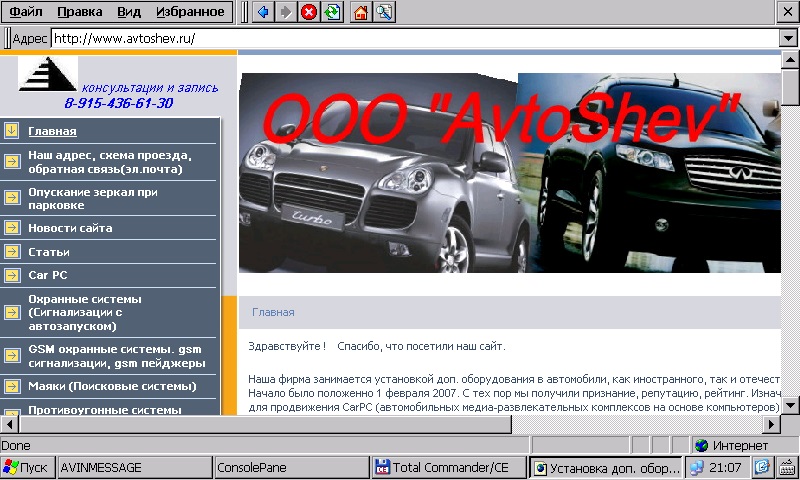Image resolution: width=800 pixels, height=480 pixels.
Task: Open the Избранное menu
Action: (x=190, y=12)
